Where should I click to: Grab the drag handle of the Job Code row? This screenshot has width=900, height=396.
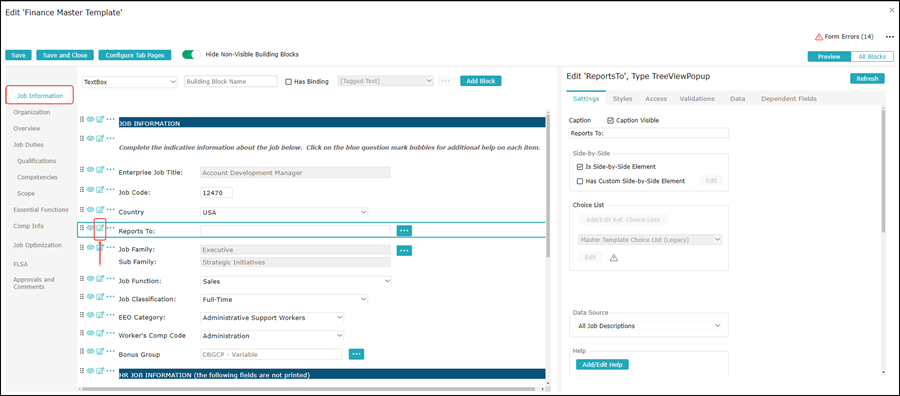point(82,189)
